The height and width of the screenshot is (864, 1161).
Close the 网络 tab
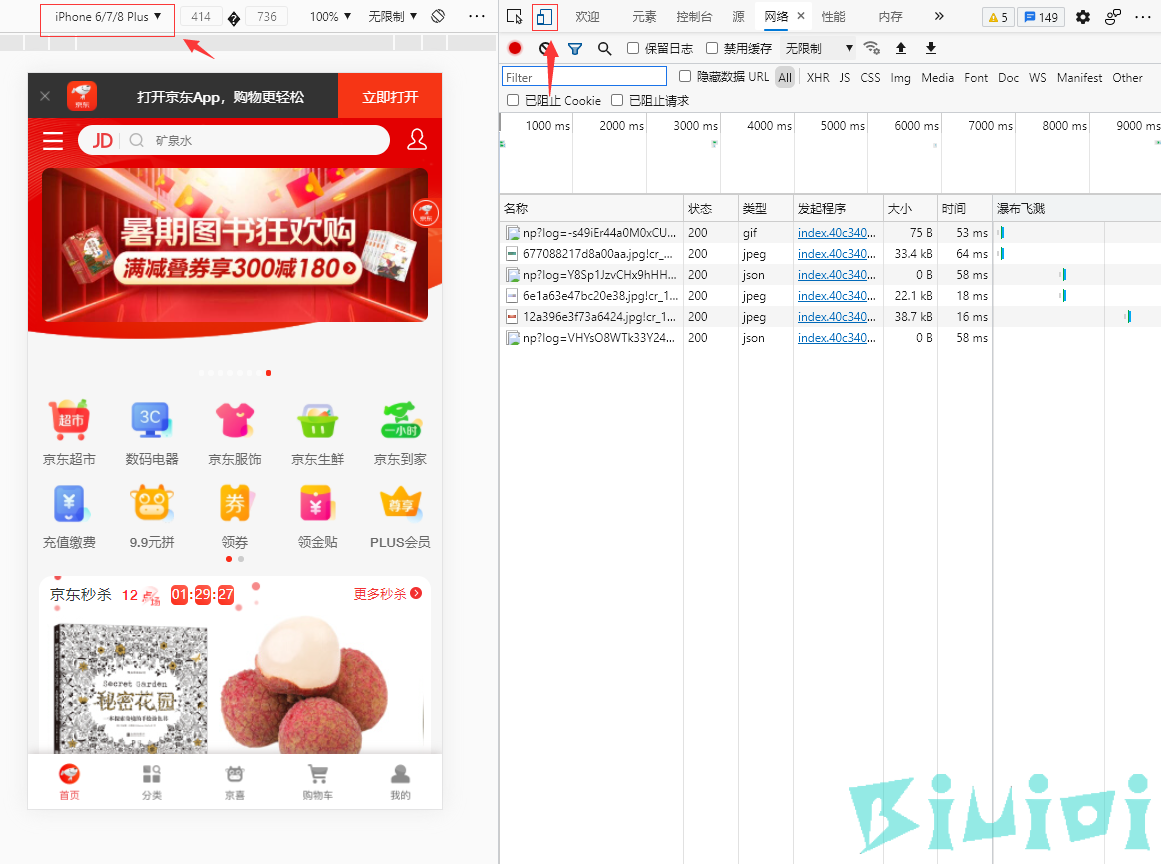(800, 16)
